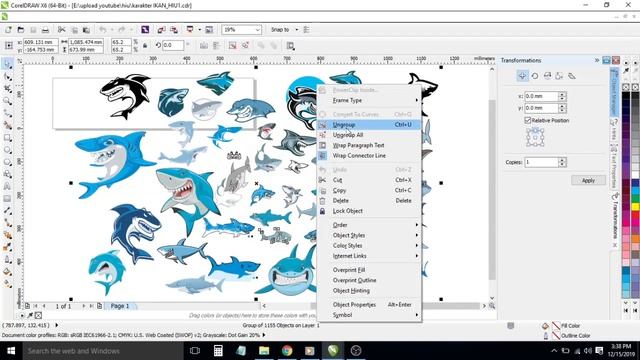Open the Options icon beside Snap to

[307, 30]
